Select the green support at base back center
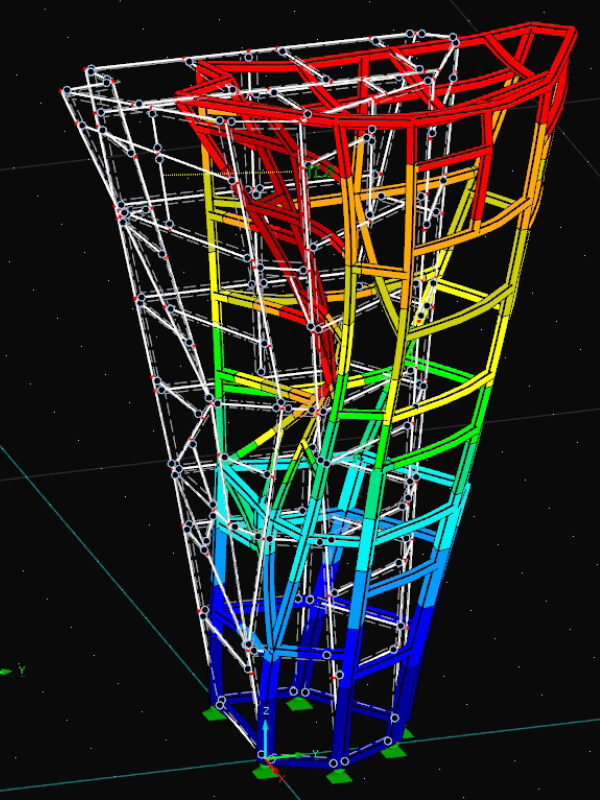Viewport: 600px width, 800px height. (299, 703)
